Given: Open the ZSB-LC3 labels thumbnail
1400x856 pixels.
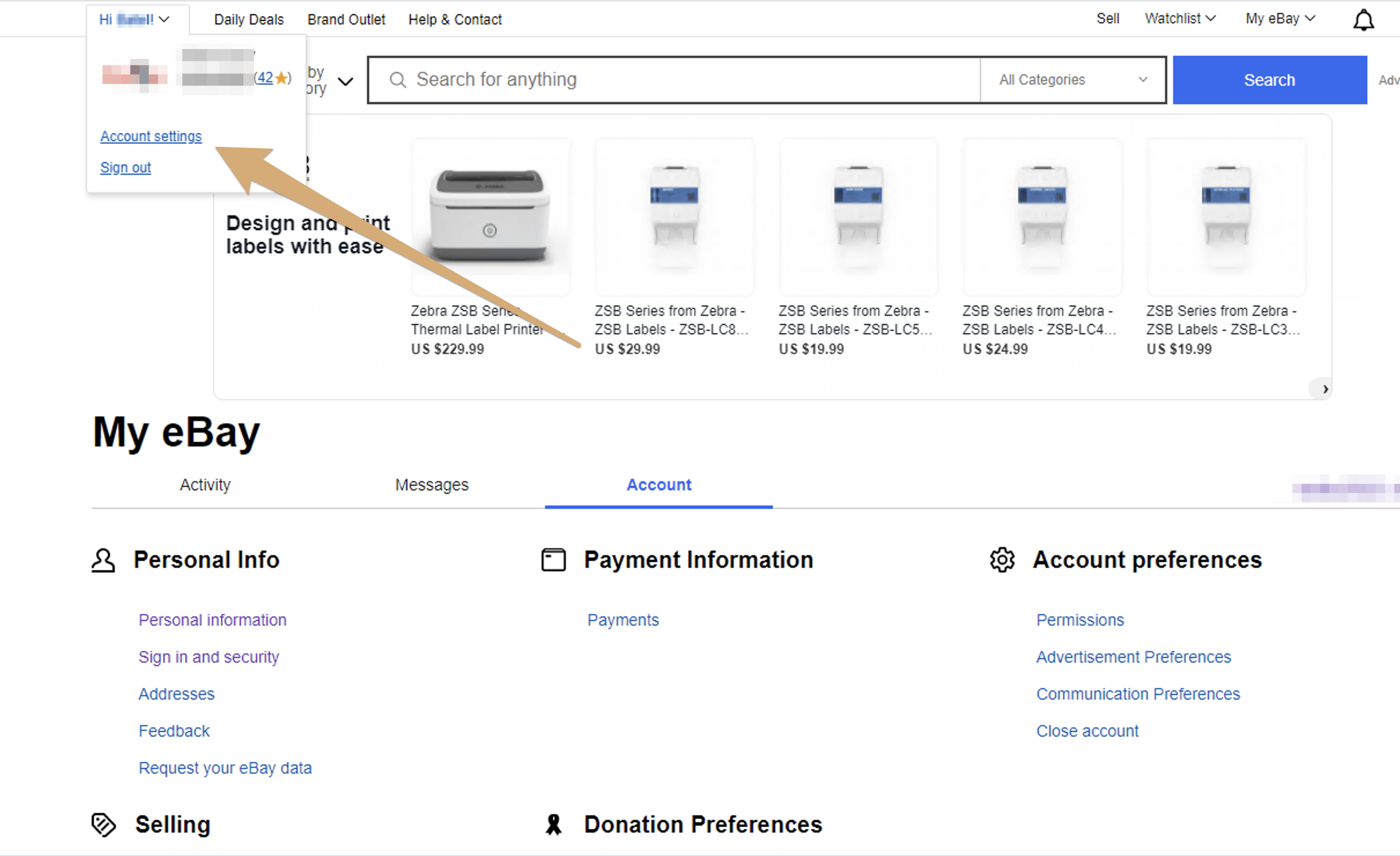Looking at the screenshot, I should (1226, 217).
